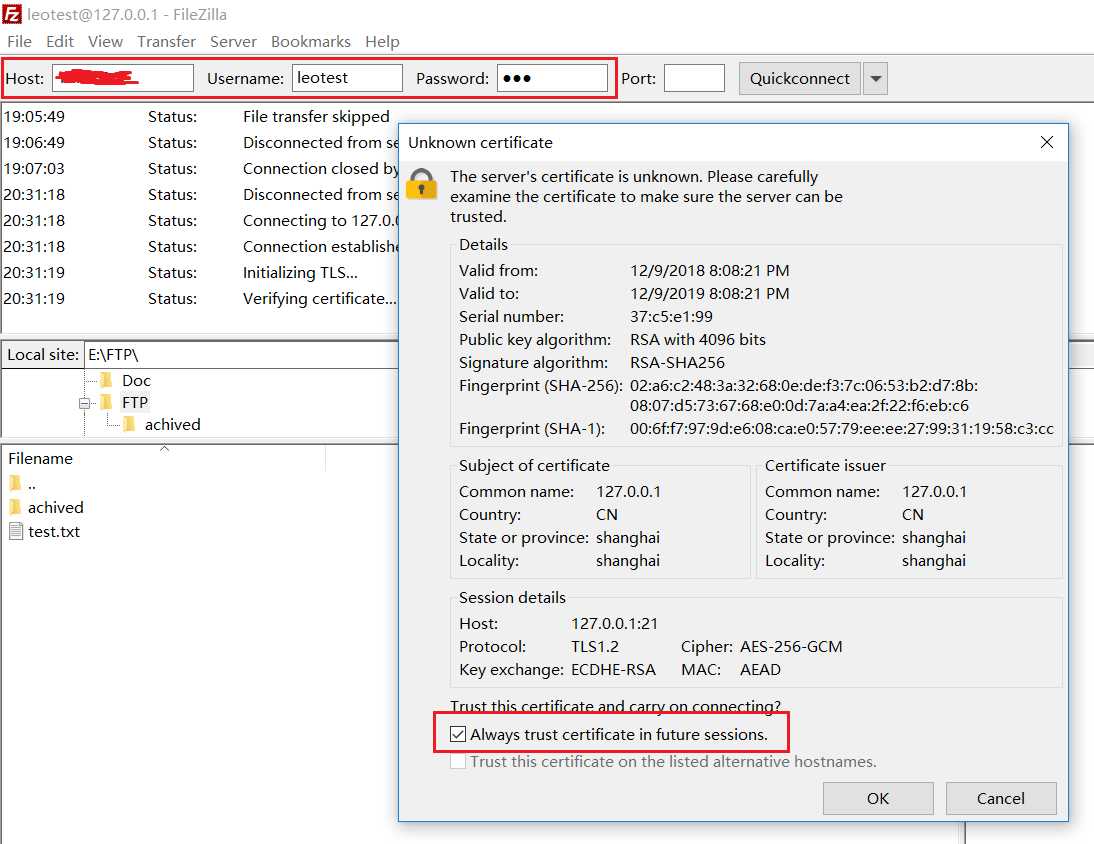Click Cancel in certificate dialog

(1001, 798)
